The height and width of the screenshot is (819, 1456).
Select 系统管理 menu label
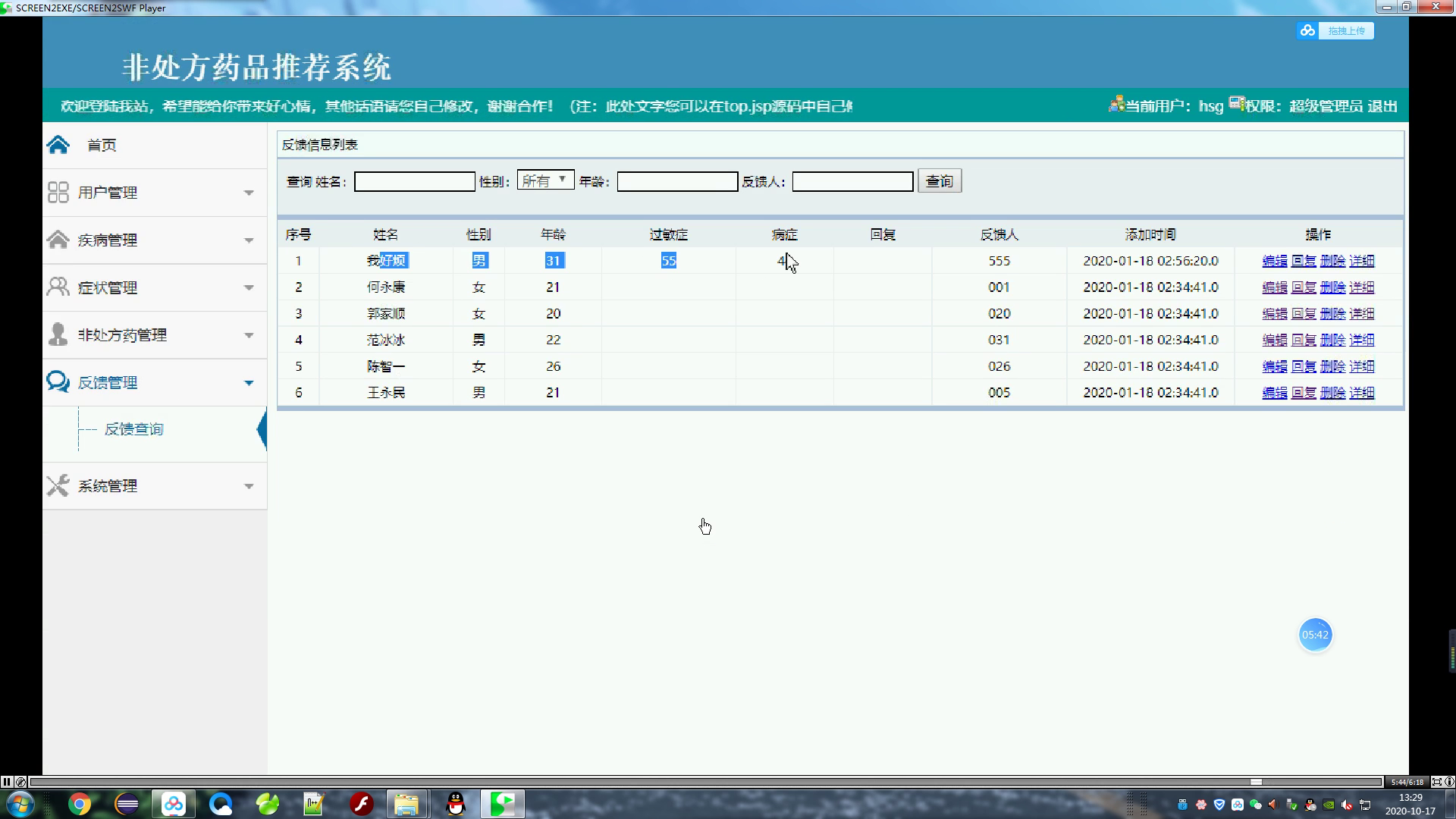pos(108,486)
